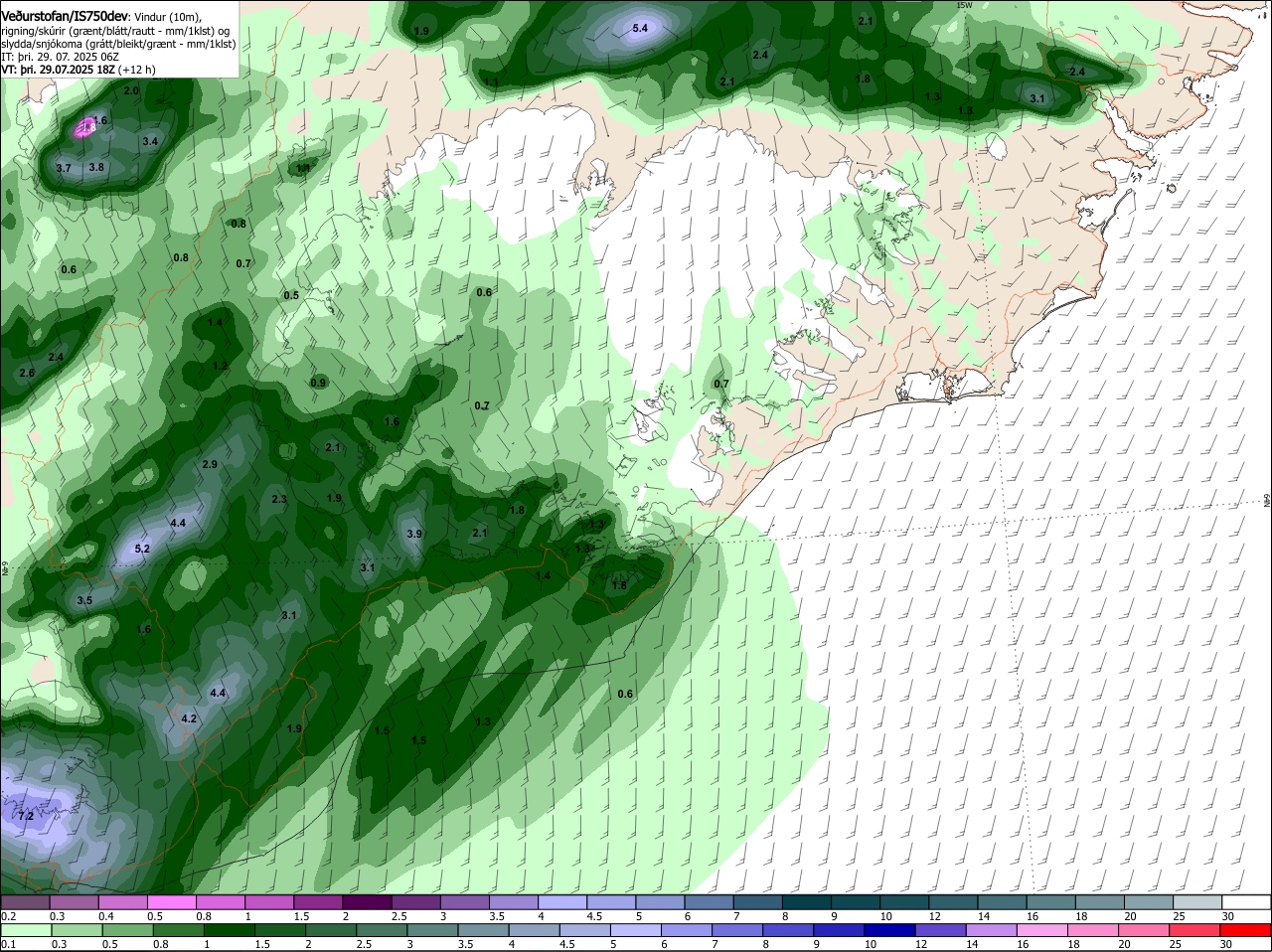Click the 2.9 precipitation value on the map

210,464
